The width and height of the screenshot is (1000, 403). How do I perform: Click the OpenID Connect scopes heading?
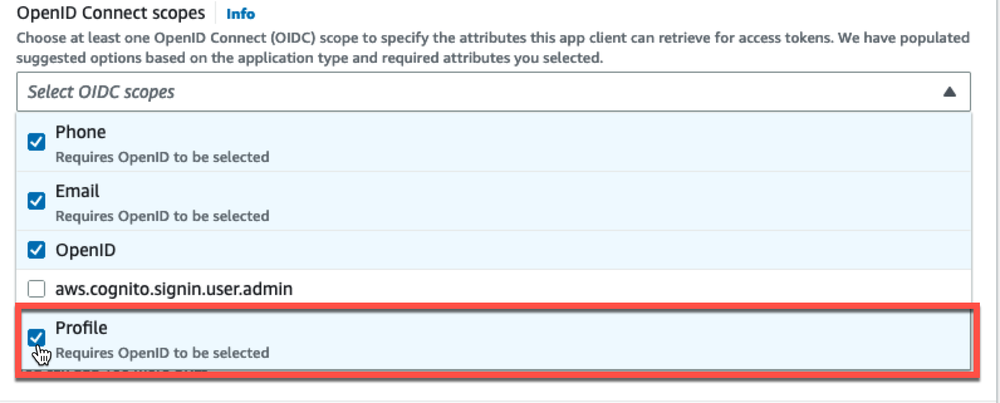point(110,14)
